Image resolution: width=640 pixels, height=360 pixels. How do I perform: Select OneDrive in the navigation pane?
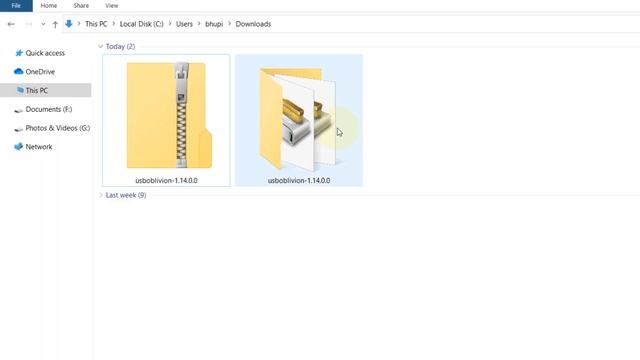coord(40,72)
